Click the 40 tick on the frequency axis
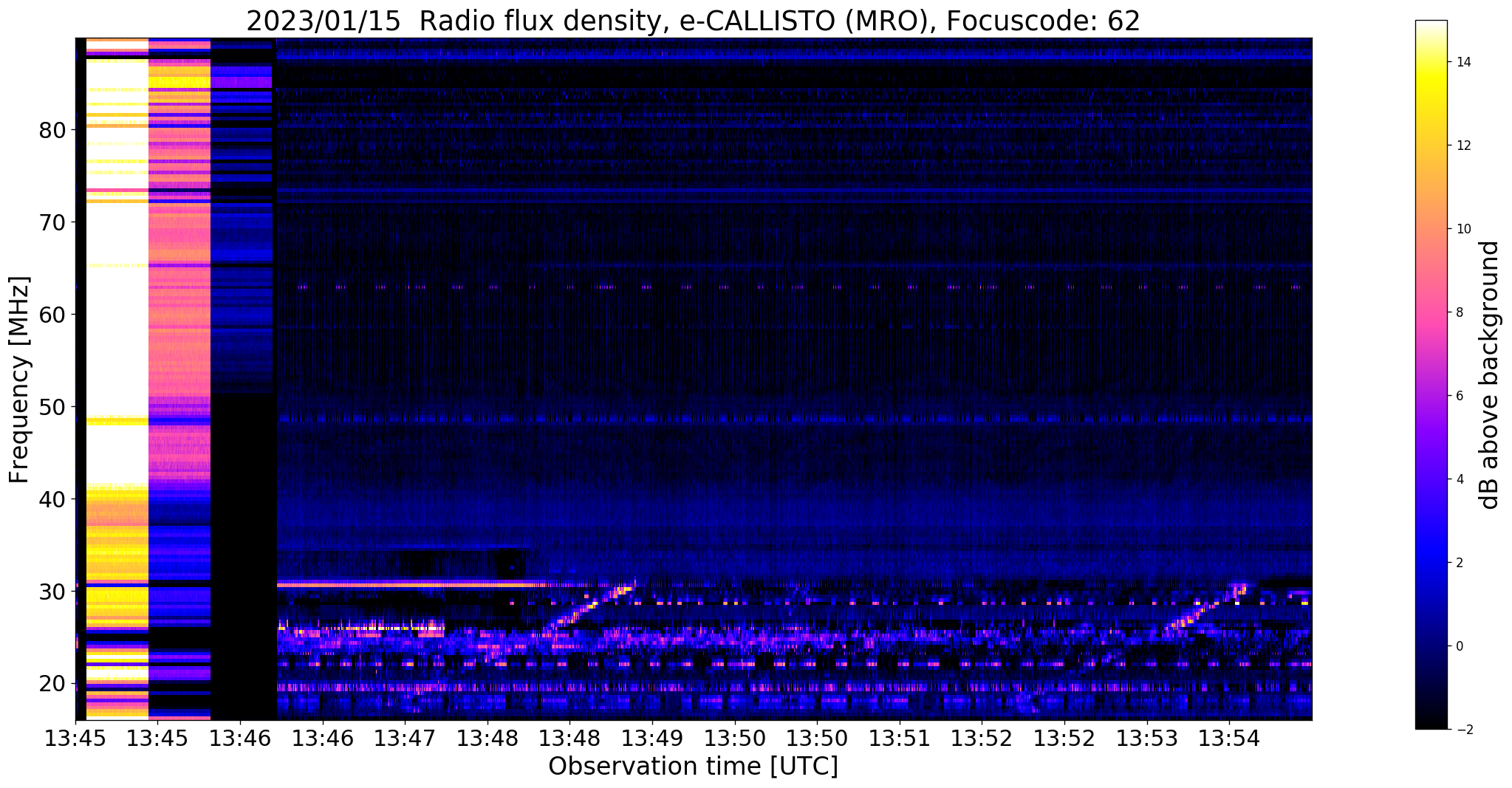1512x788 pixels. pos(52,499)
